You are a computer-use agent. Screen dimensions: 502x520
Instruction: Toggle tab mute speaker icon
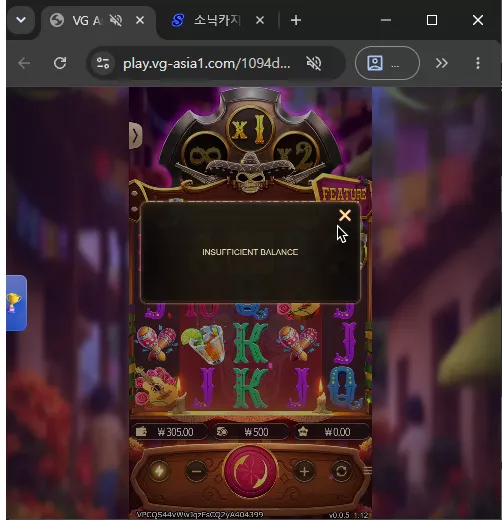click(116, 21)
